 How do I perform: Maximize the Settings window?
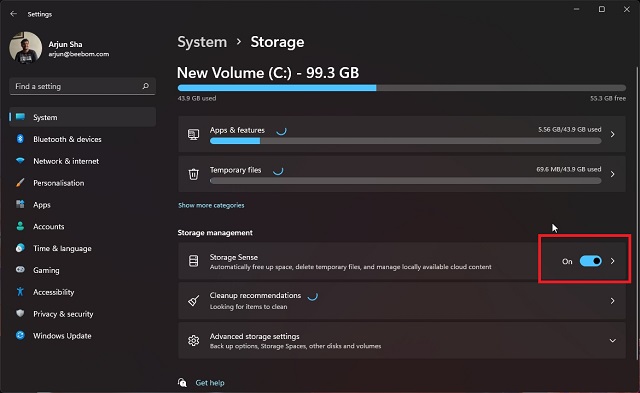(602, 9)
